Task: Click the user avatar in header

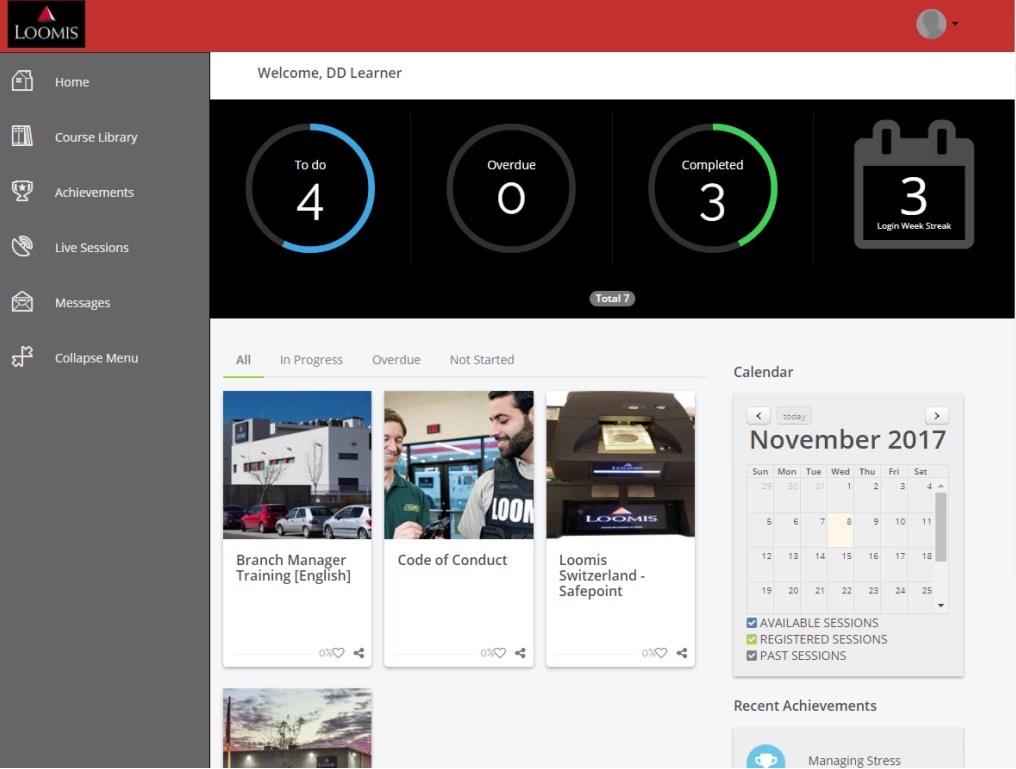Action: pyautogui.click(x=931, y=24)
